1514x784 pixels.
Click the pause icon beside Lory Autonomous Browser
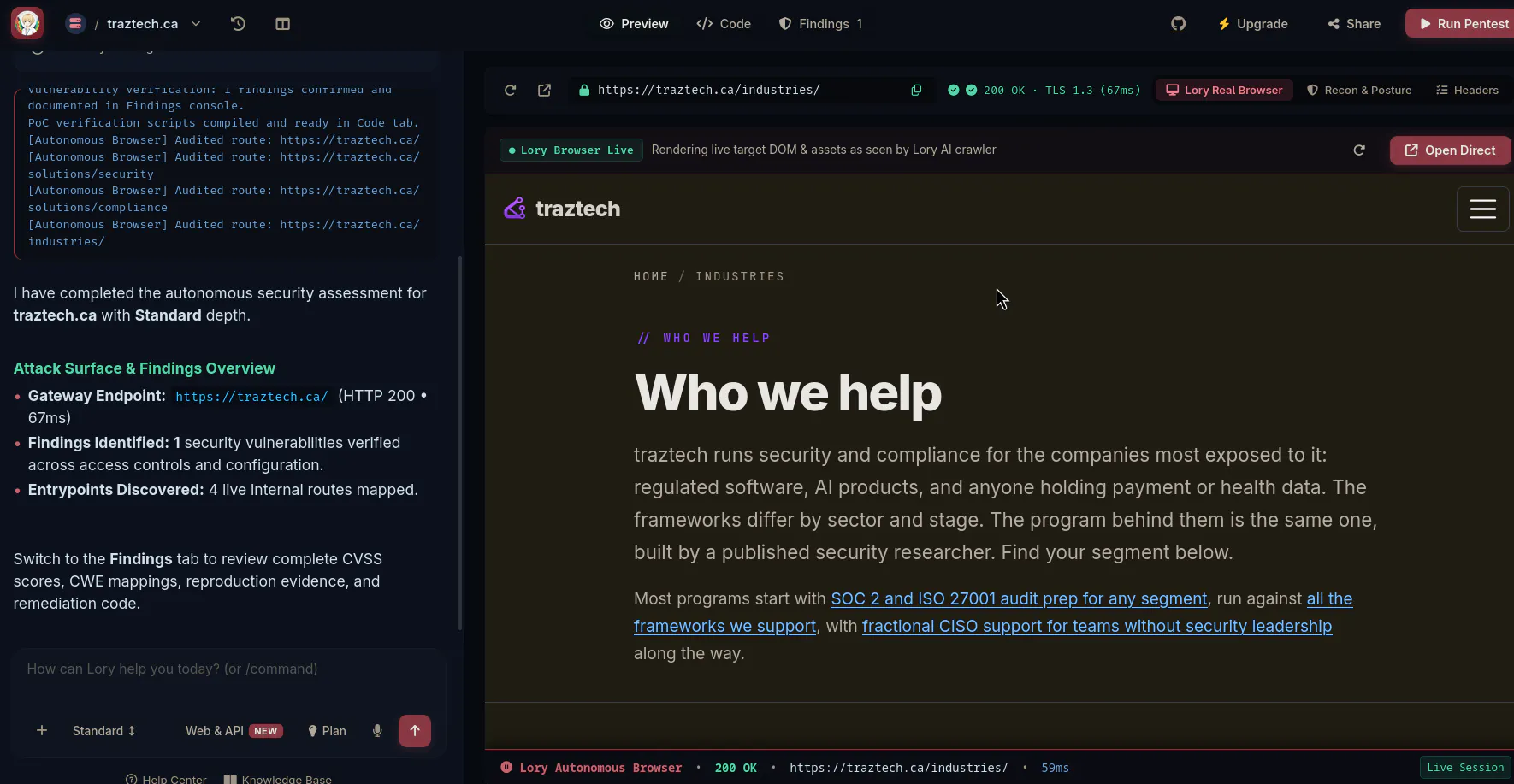coord(506,767)
